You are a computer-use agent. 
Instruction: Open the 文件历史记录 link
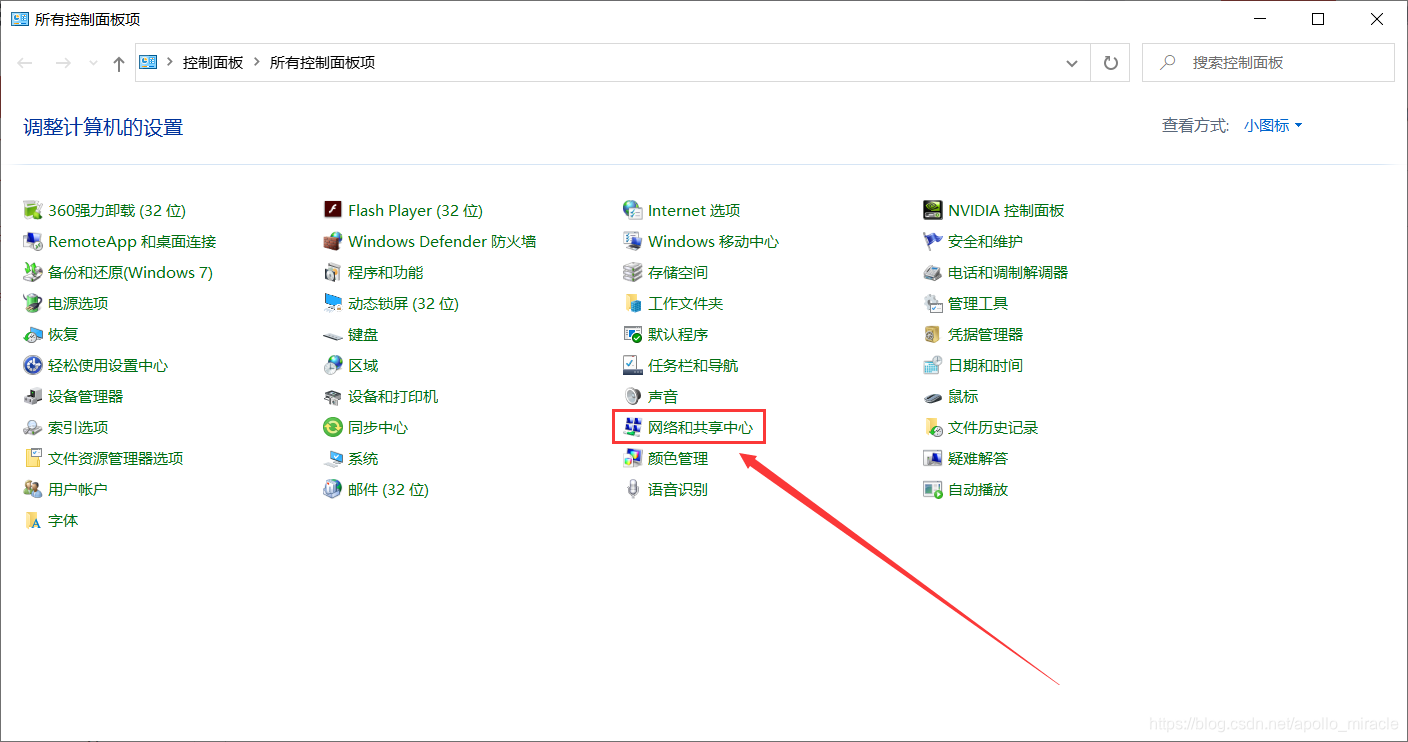pyautogui.click(x=993, y=427)
